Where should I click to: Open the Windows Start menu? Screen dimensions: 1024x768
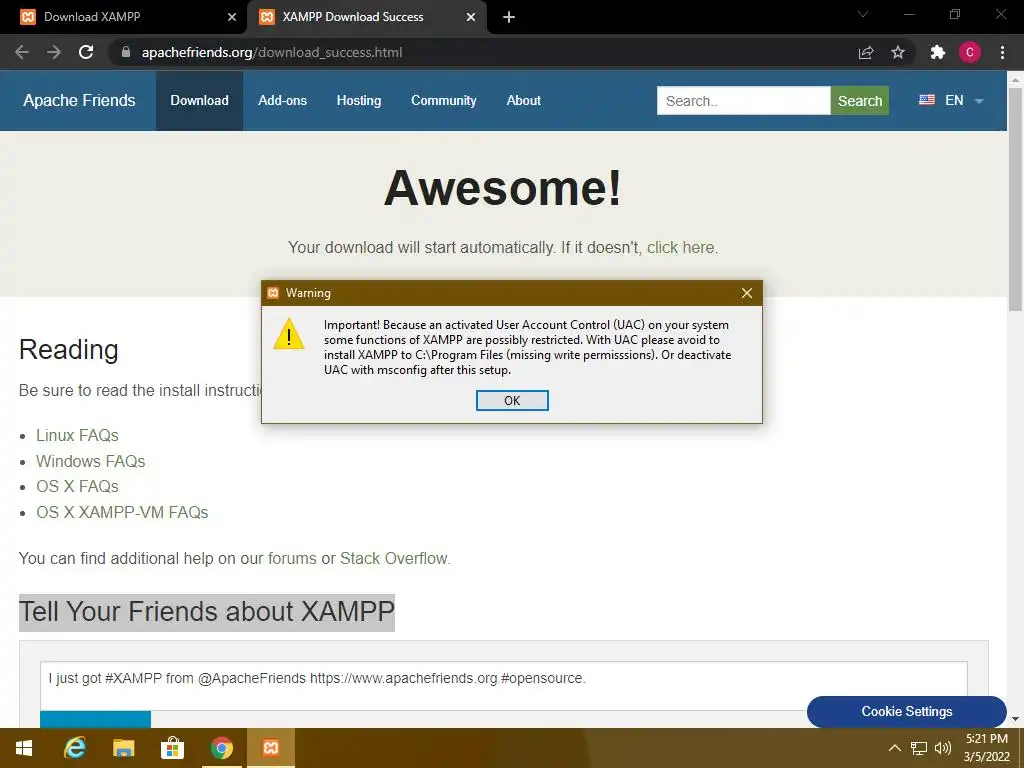24,748
